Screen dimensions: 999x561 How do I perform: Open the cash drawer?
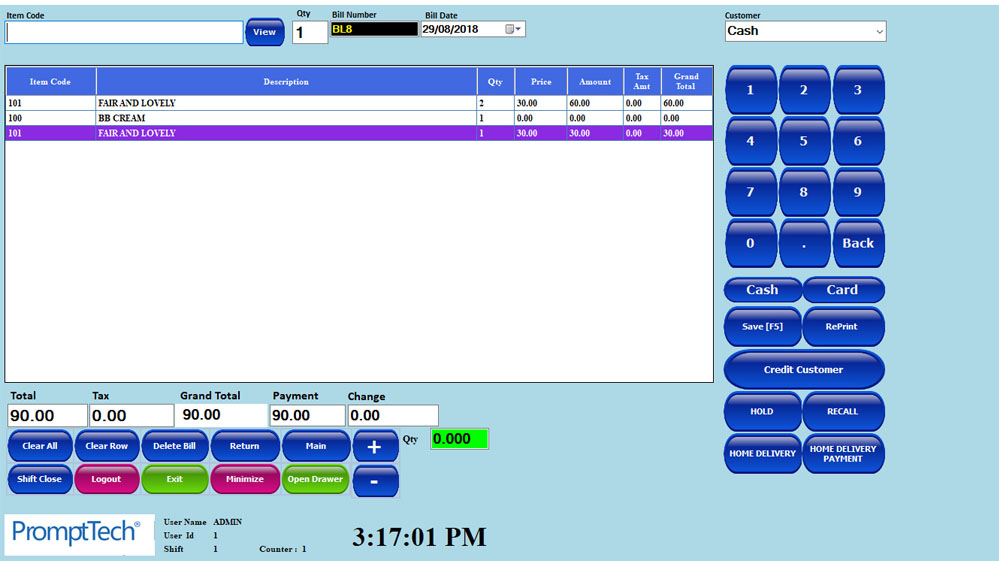point(315,479)
